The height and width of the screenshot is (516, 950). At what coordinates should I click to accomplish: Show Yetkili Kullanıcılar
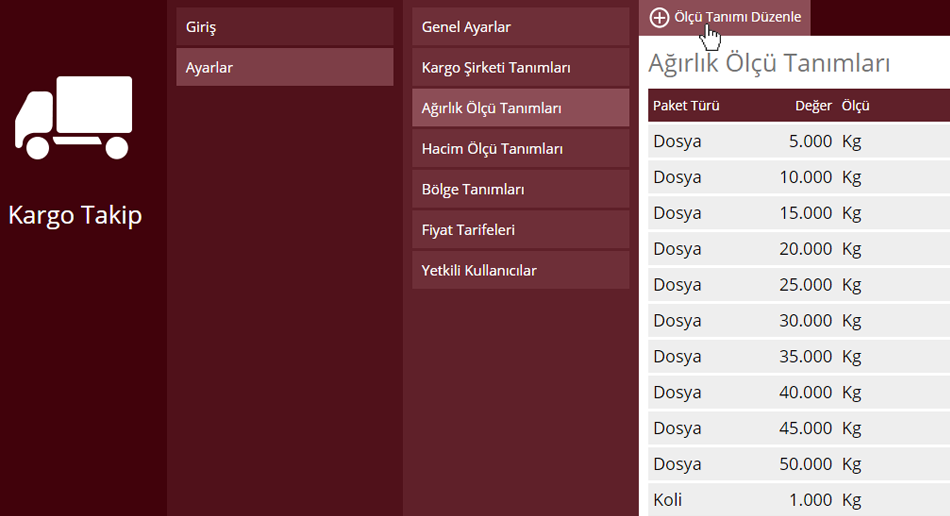coord(520,270)
